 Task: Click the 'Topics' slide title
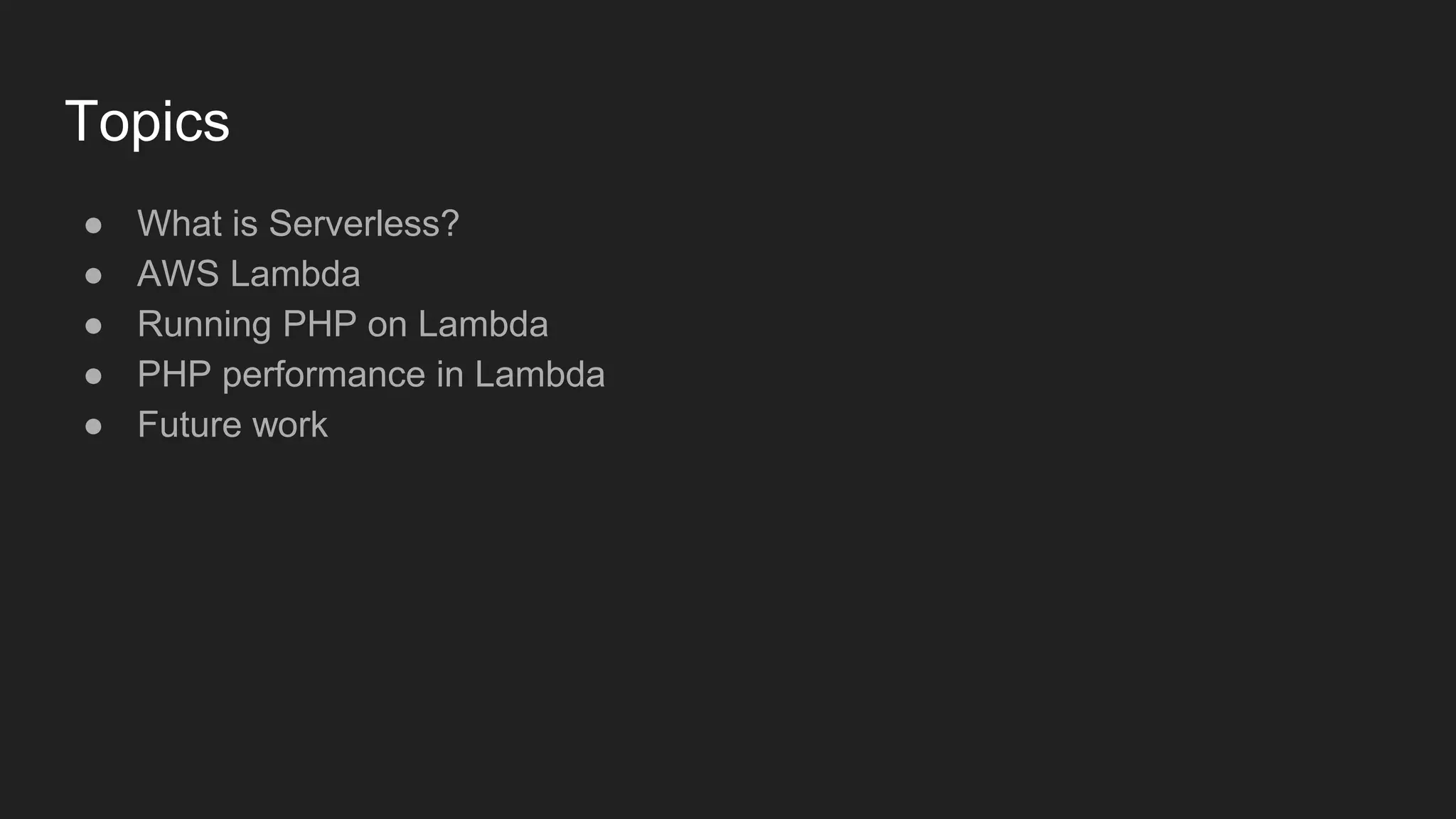[x=147, y=122]
